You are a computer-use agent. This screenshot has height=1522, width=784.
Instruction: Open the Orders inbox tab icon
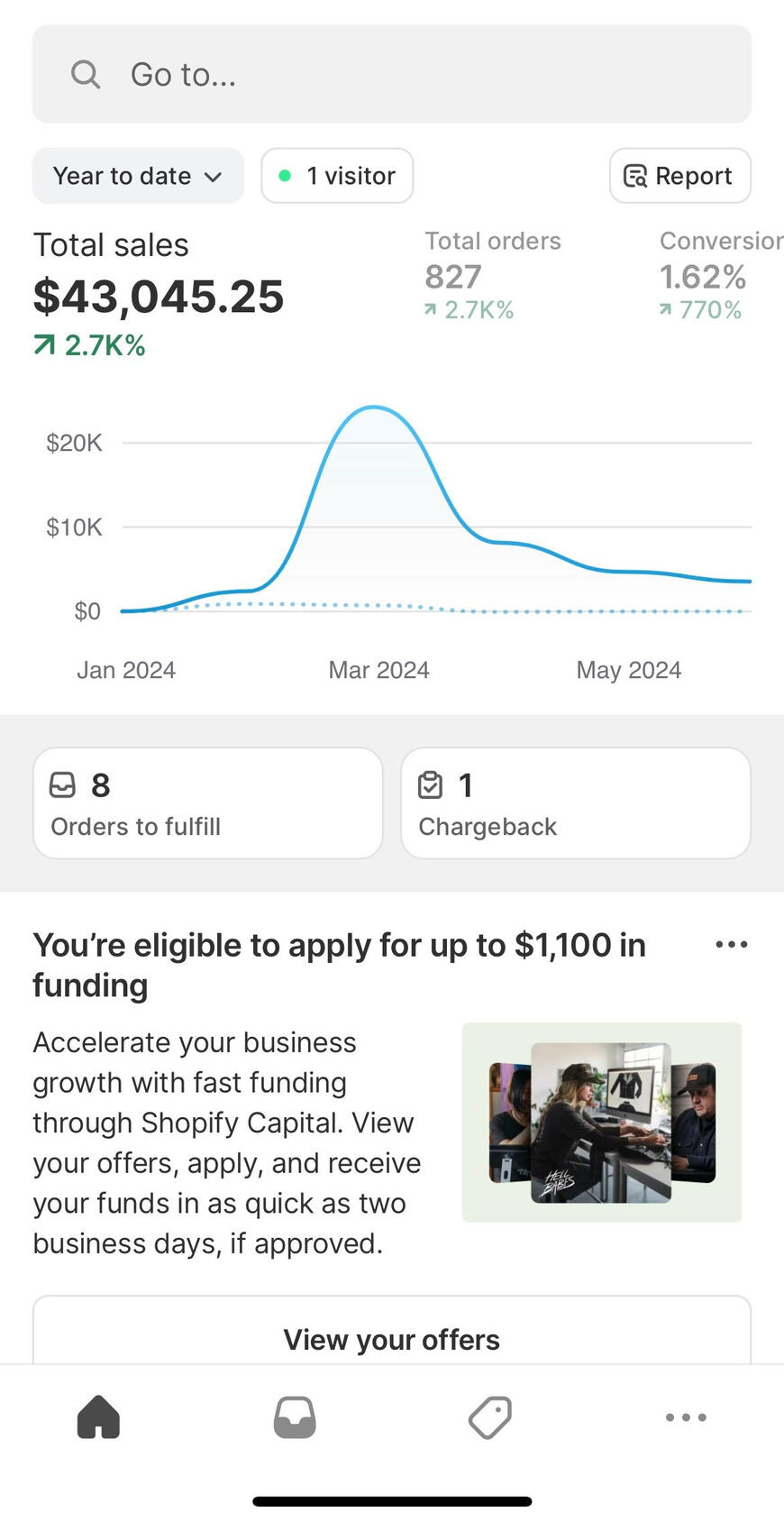(x=295, y=1417)
